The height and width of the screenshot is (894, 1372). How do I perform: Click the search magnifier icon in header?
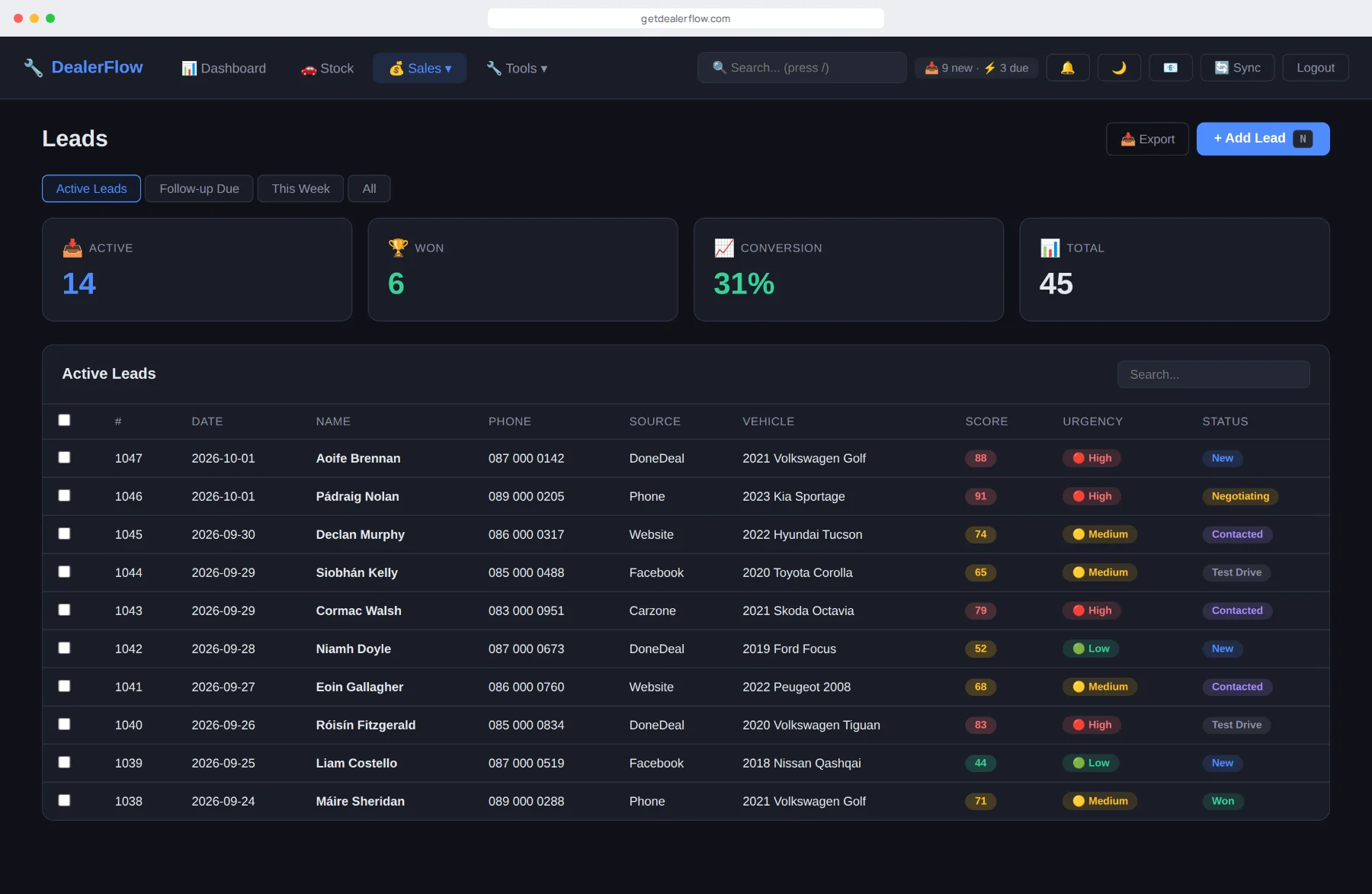(719, 68)
